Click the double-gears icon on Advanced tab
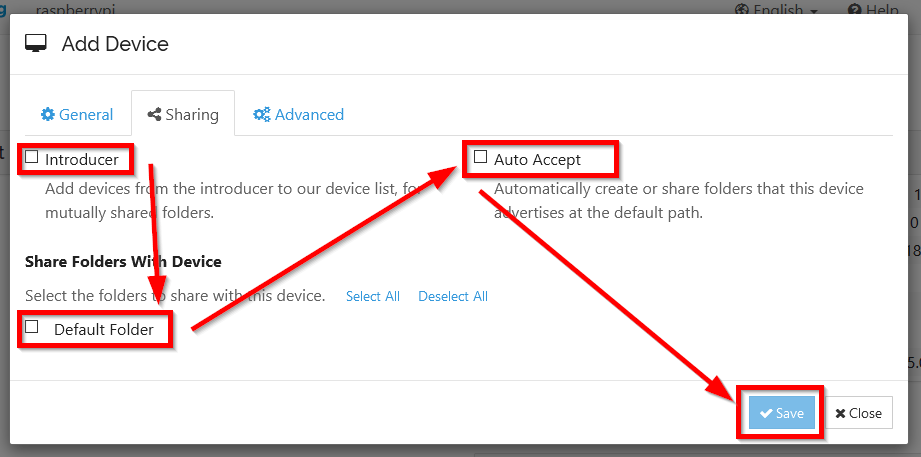Viewport: 921px width, 457px height. point(262,115)
